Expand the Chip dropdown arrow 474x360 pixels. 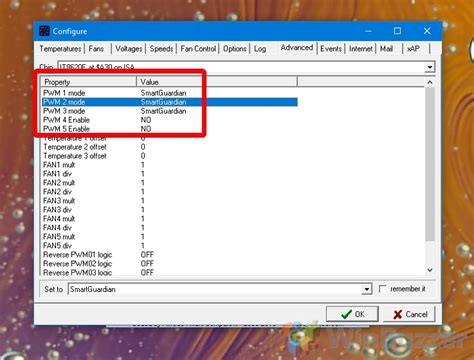[430, 67]
